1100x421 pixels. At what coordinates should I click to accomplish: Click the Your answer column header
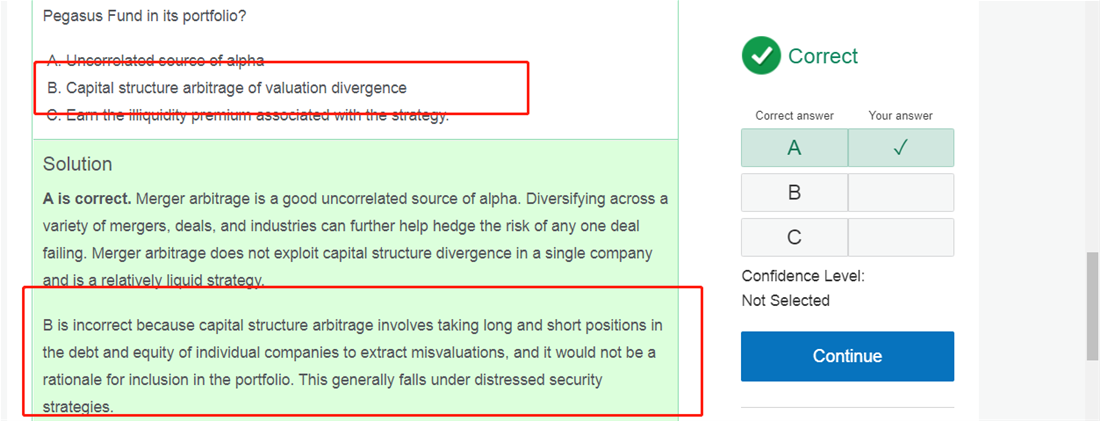[x=900, y=116]
